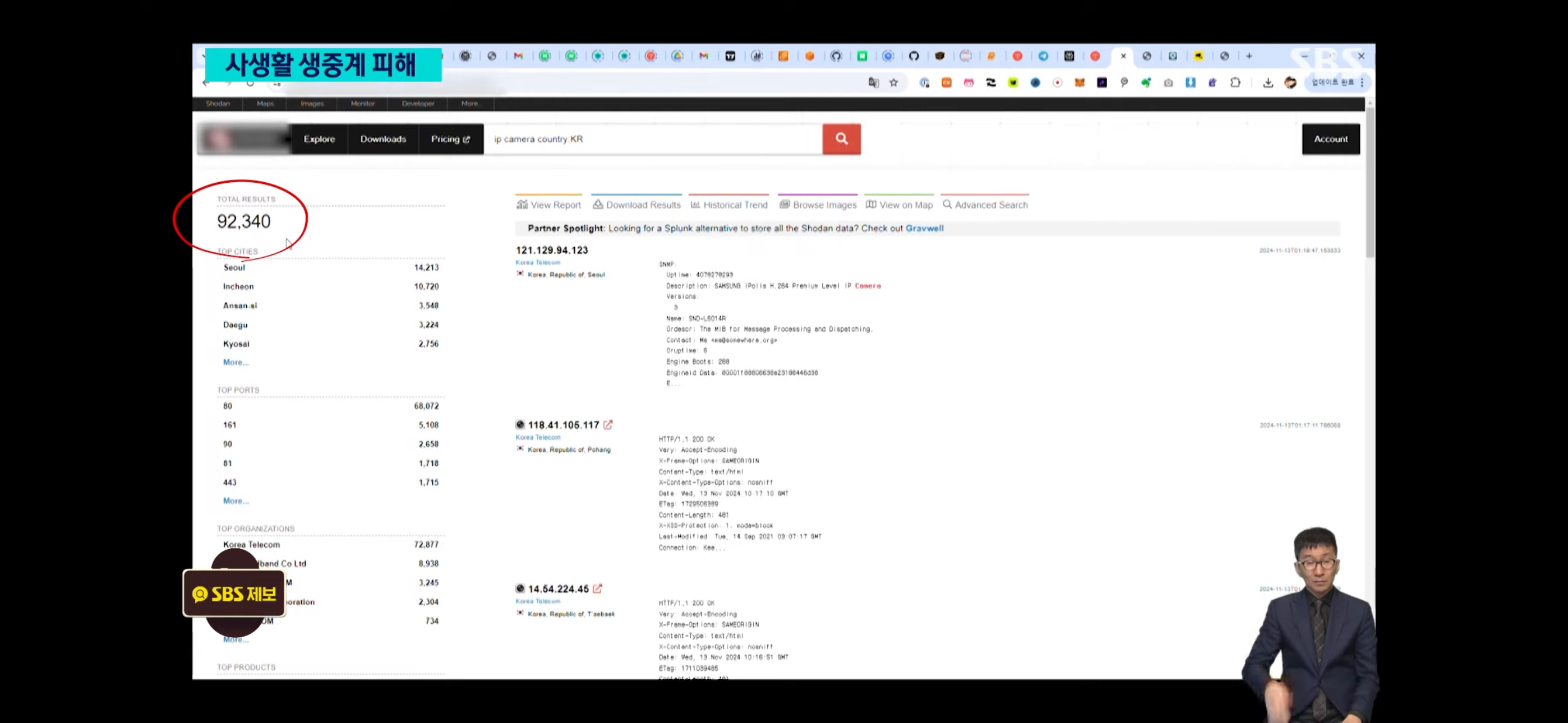The width and height of the screenshot is (1568, 723).
Task: Click the browser back arrow
Action: (x=206, y=83)
